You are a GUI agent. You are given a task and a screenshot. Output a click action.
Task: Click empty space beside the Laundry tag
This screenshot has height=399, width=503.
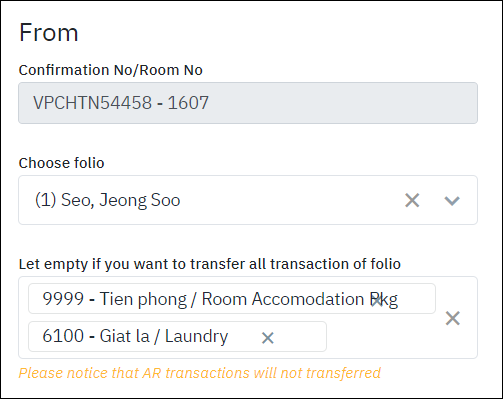pyautogui.click(x=380, y=337)
